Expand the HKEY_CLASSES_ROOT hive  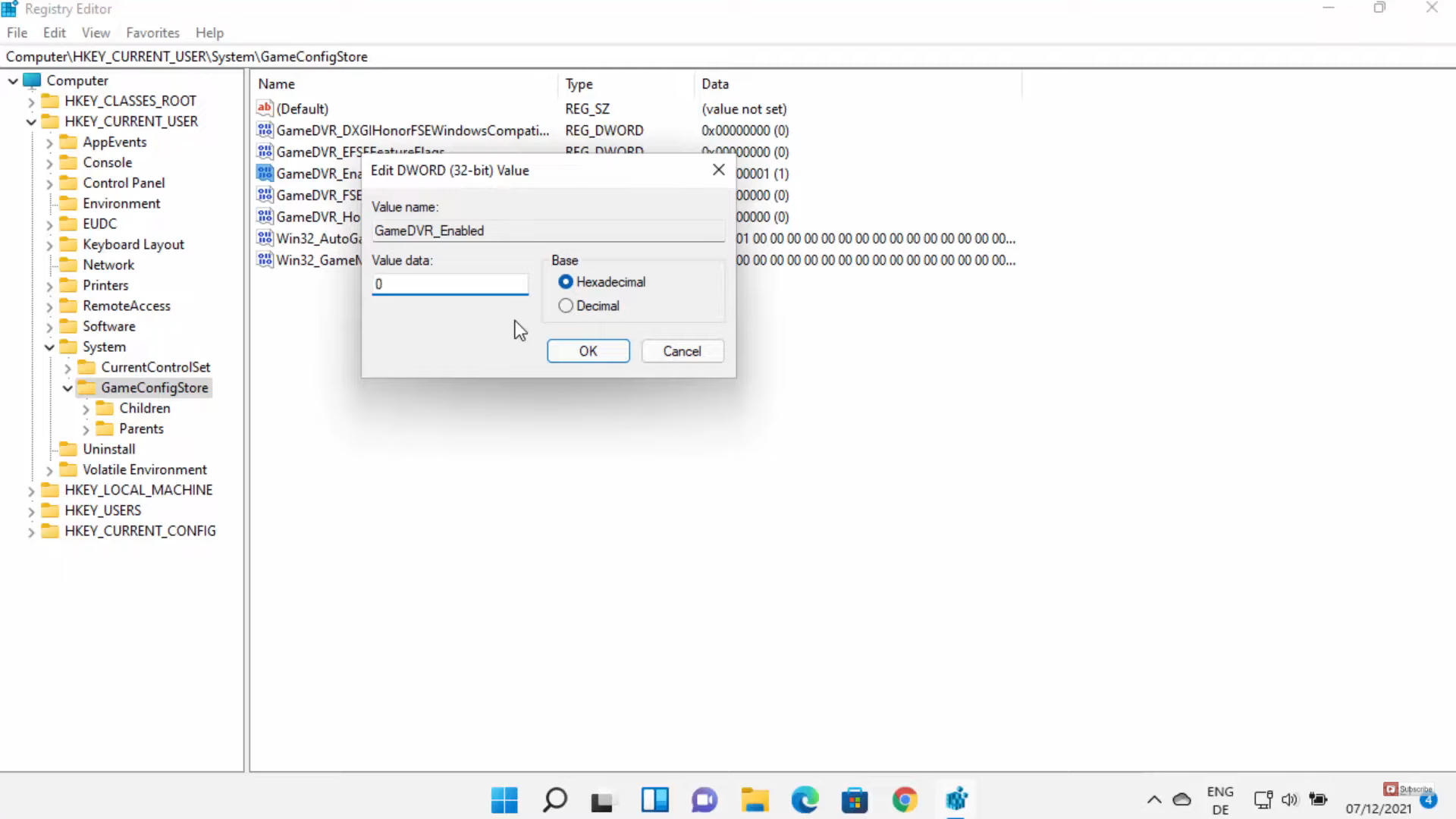[x=31, y=102]
